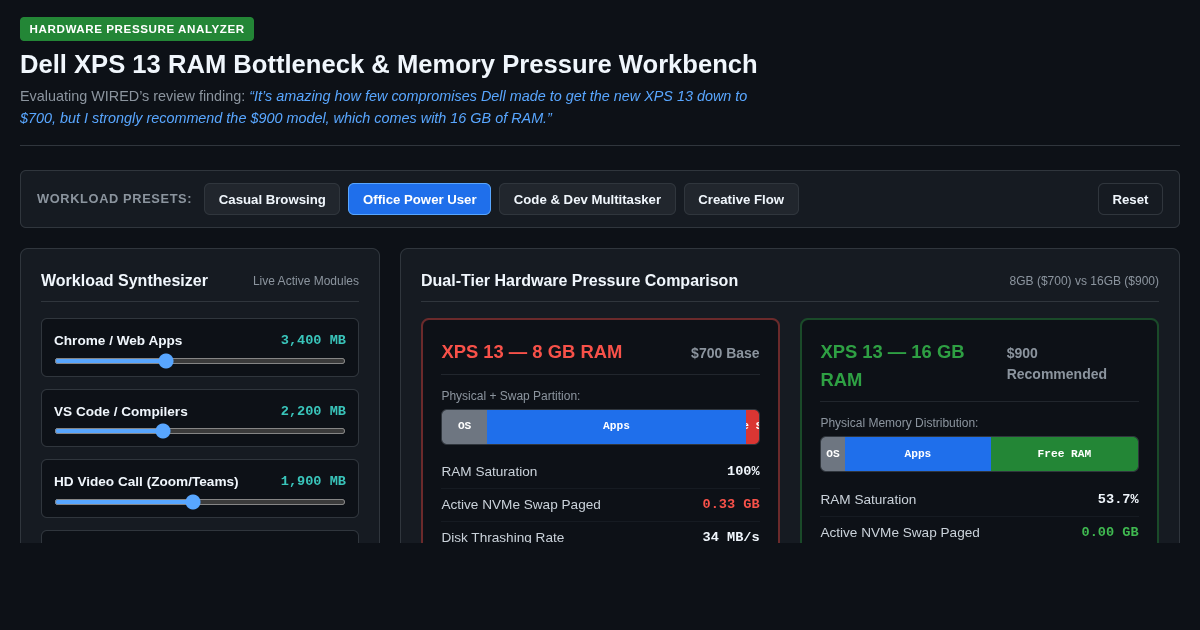Choose the Code & Dev Multitasker preset
This screenshot has width=1200, height=630.
point(587,199)
